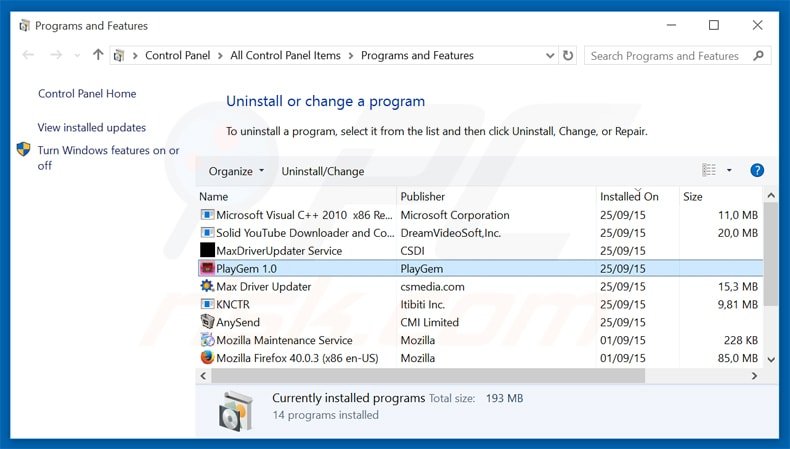The width and height of the screenshot is (790, 449).
Task: Maximize the Programs and Features window
Action: coord(713,25)
